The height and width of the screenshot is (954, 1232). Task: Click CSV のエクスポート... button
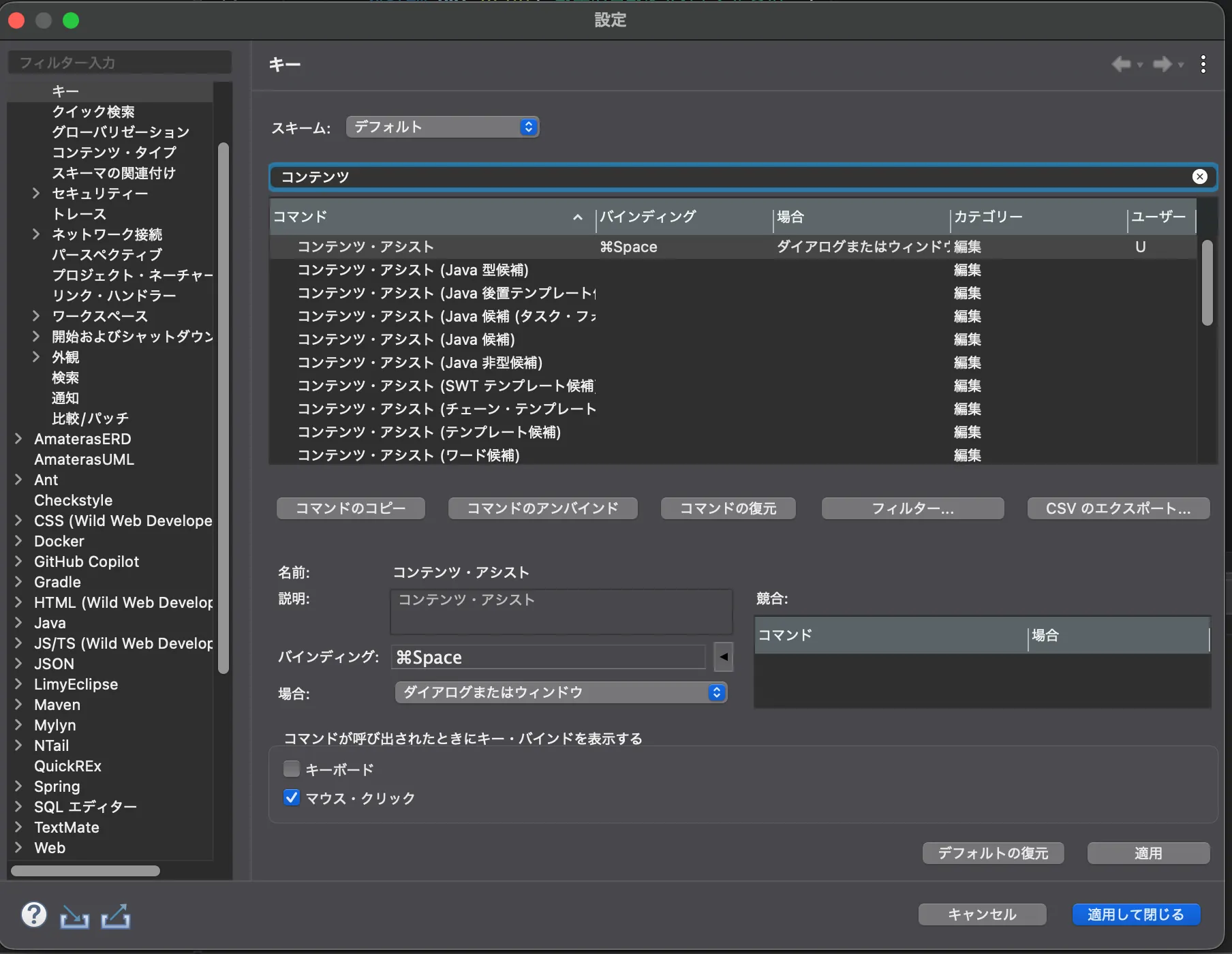point(1118,508)
